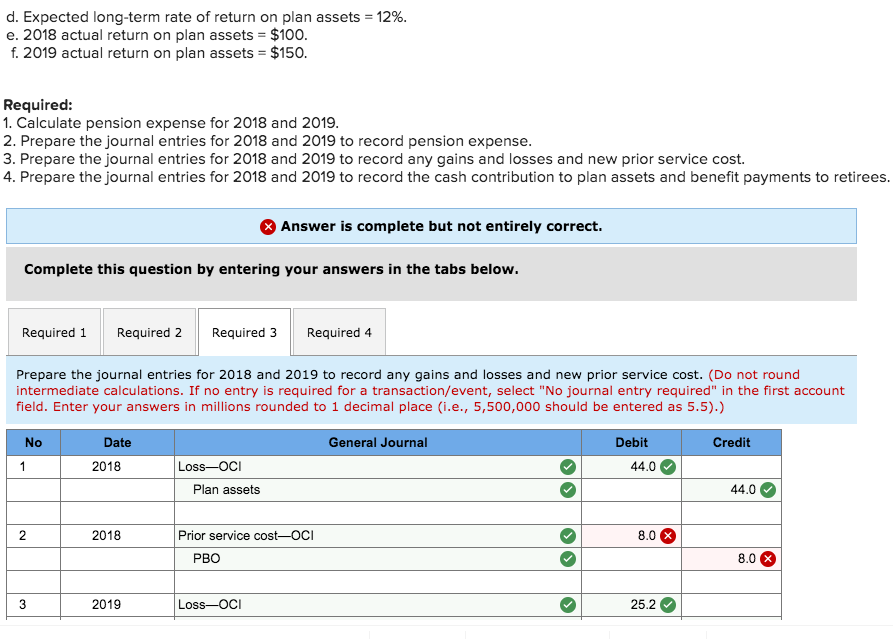Viewport: 893px width, 639px height.
Task: Click green checkmark beside Prior service cost—OCI
Action: coord(568,535)
